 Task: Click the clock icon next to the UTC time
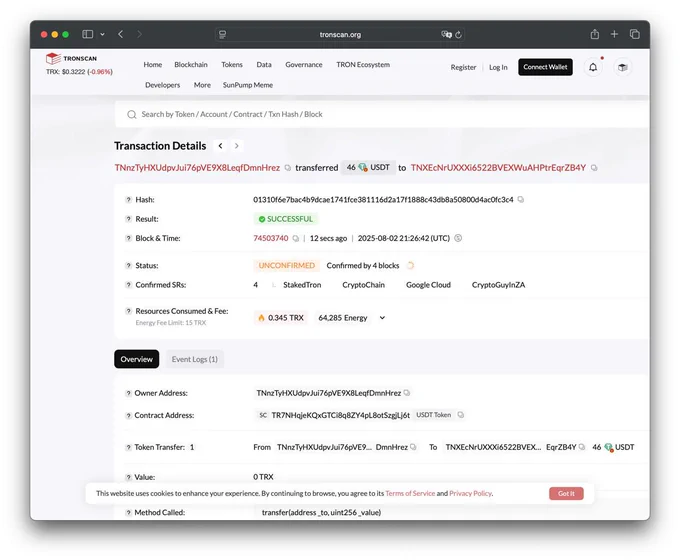click(458, 238)
